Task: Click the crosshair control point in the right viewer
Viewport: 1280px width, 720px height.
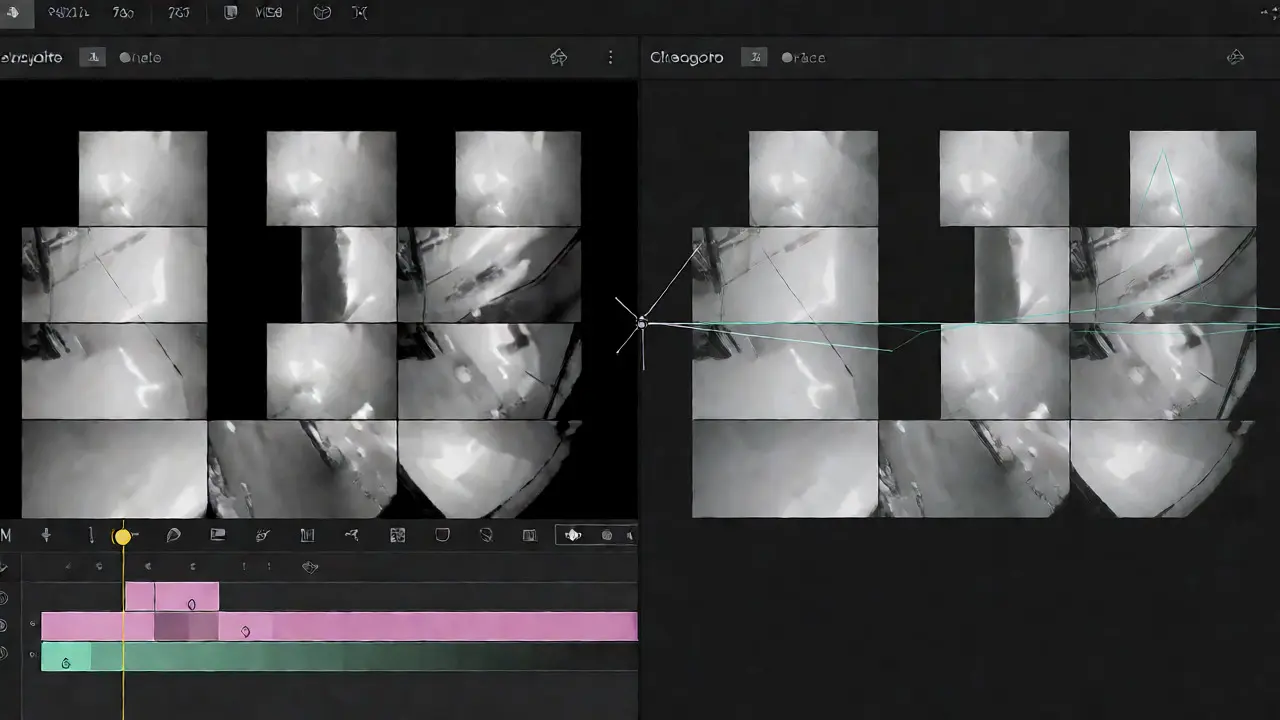Action: click(642, 323)
